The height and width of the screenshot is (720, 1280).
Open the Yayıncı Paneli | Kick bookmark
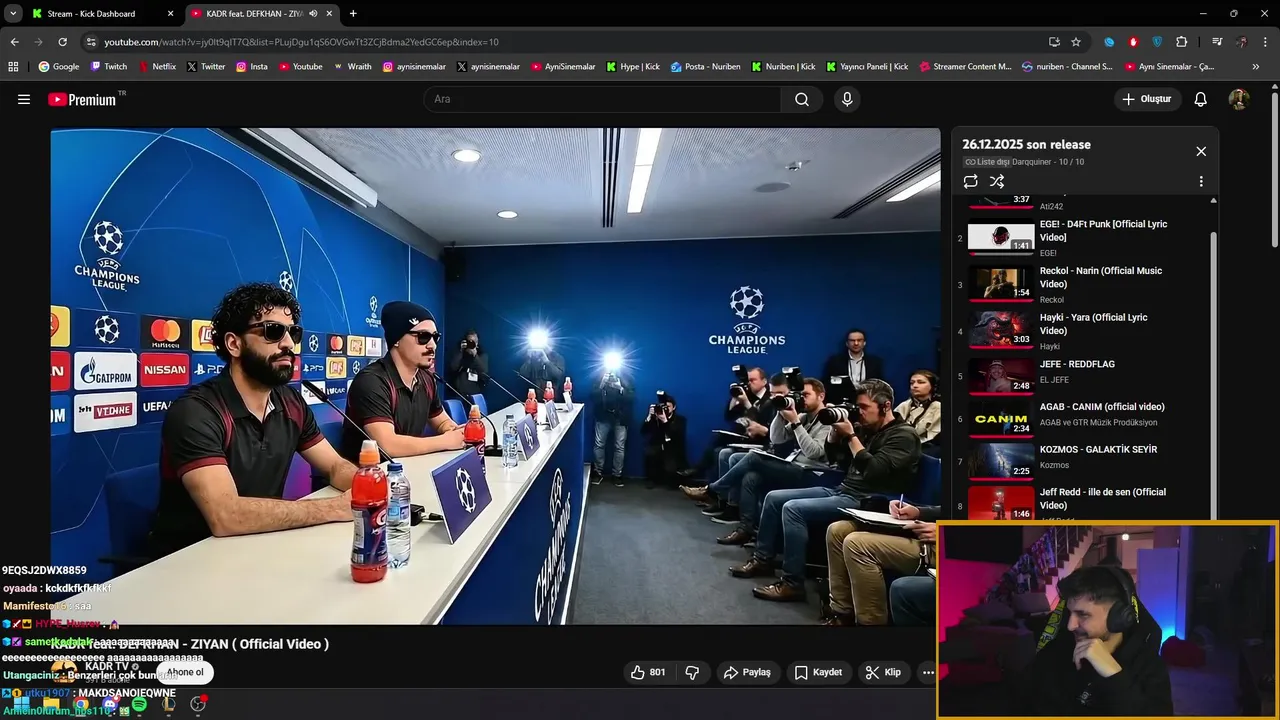(867, 67)
